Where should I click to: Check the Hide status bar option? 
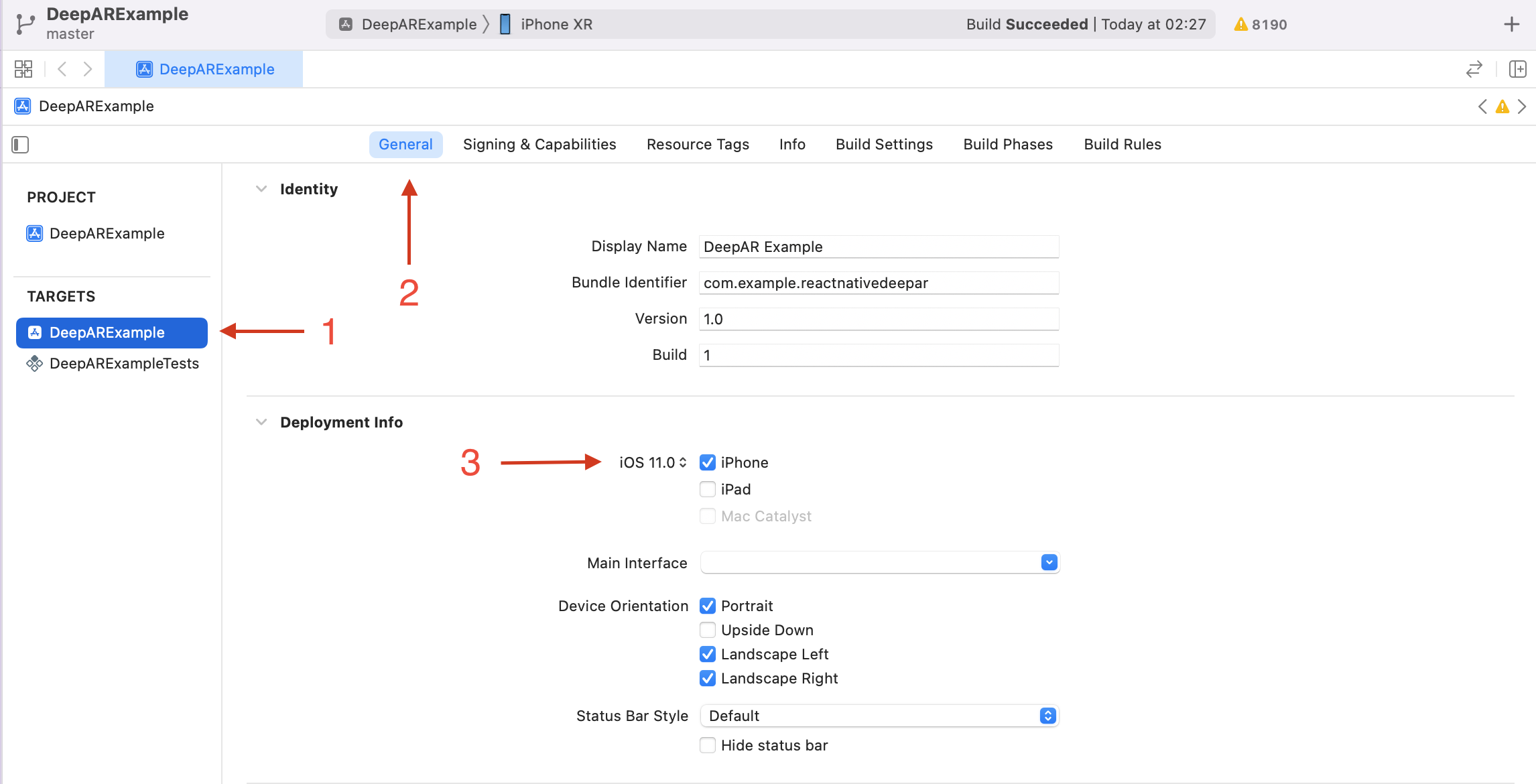point(708,745)
